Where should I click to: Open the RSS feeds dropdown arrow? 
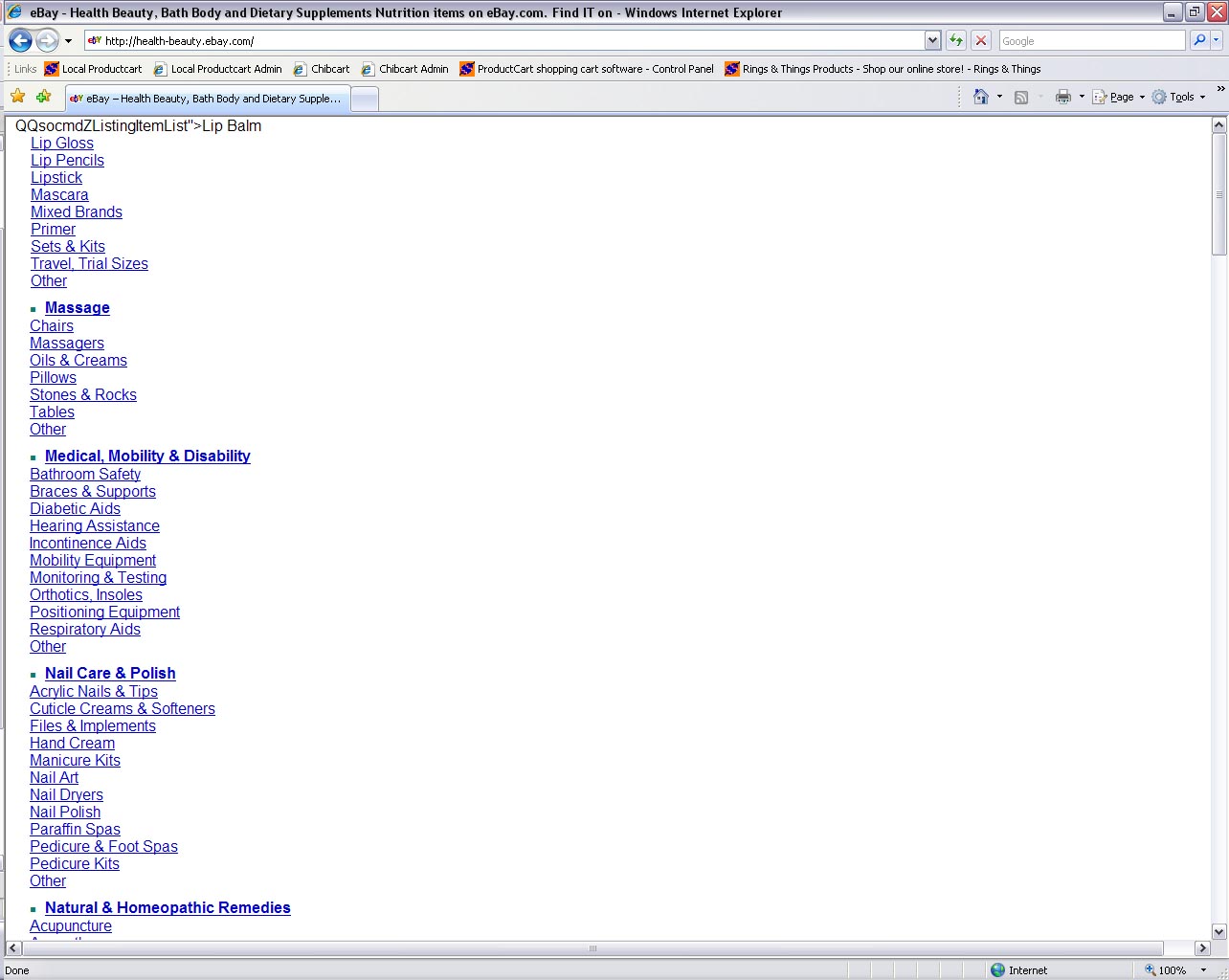[x=1040, y=97]
